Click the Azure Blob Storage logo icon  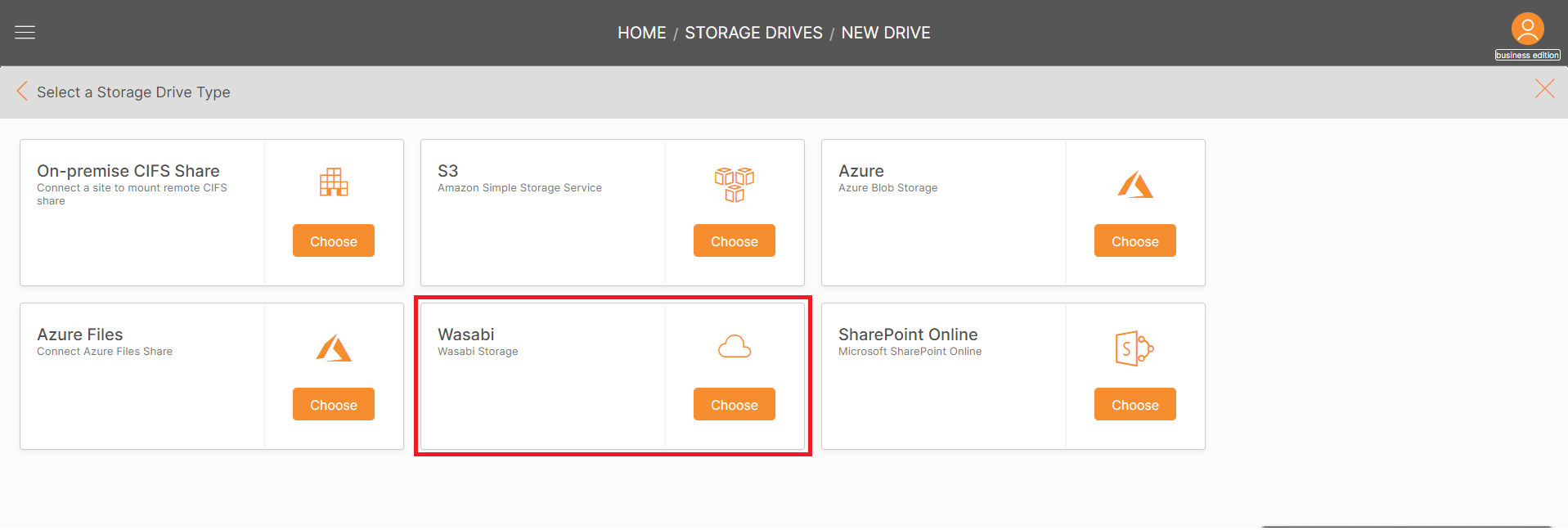(1135, 185)
